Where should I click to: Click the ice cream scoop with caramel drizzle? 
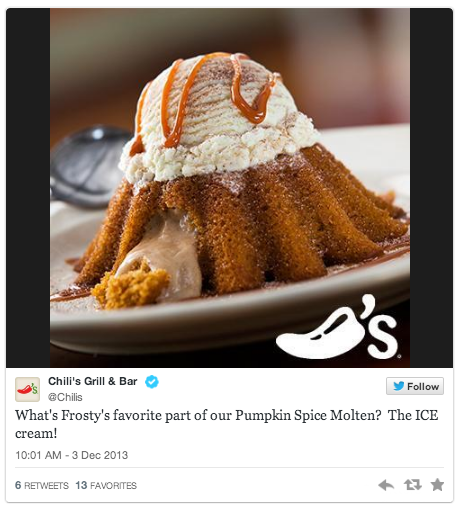coord(218,117)
